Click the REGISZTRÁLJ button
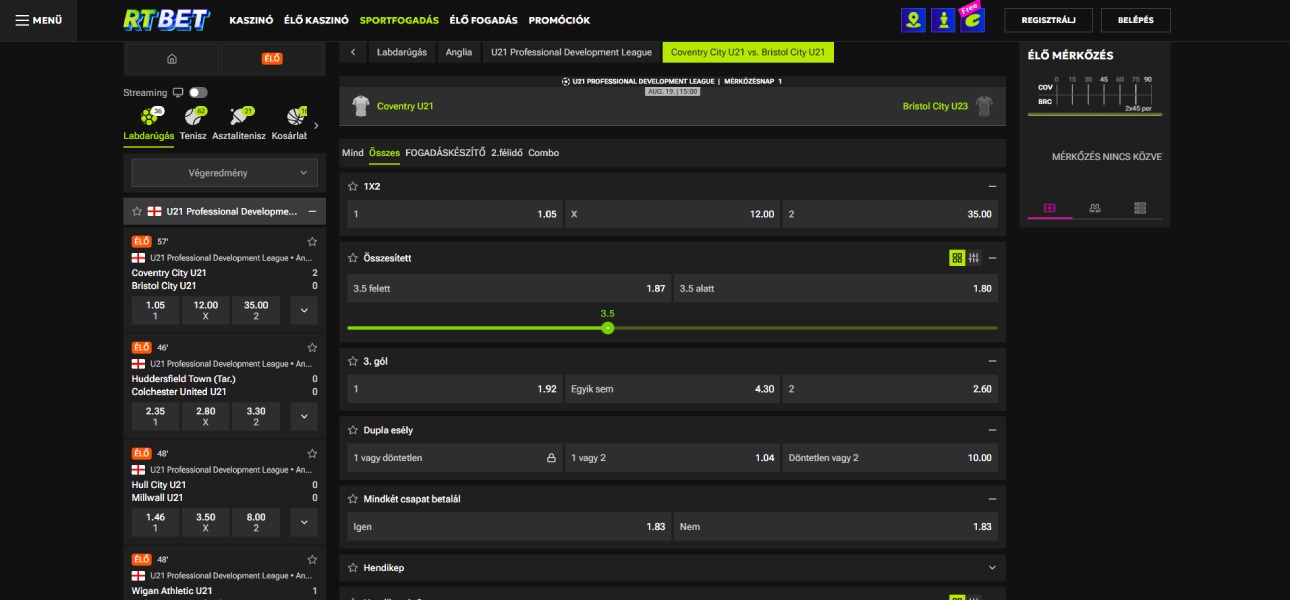Viewport: 1290px width, 600px height. [x=1049, y=20]
